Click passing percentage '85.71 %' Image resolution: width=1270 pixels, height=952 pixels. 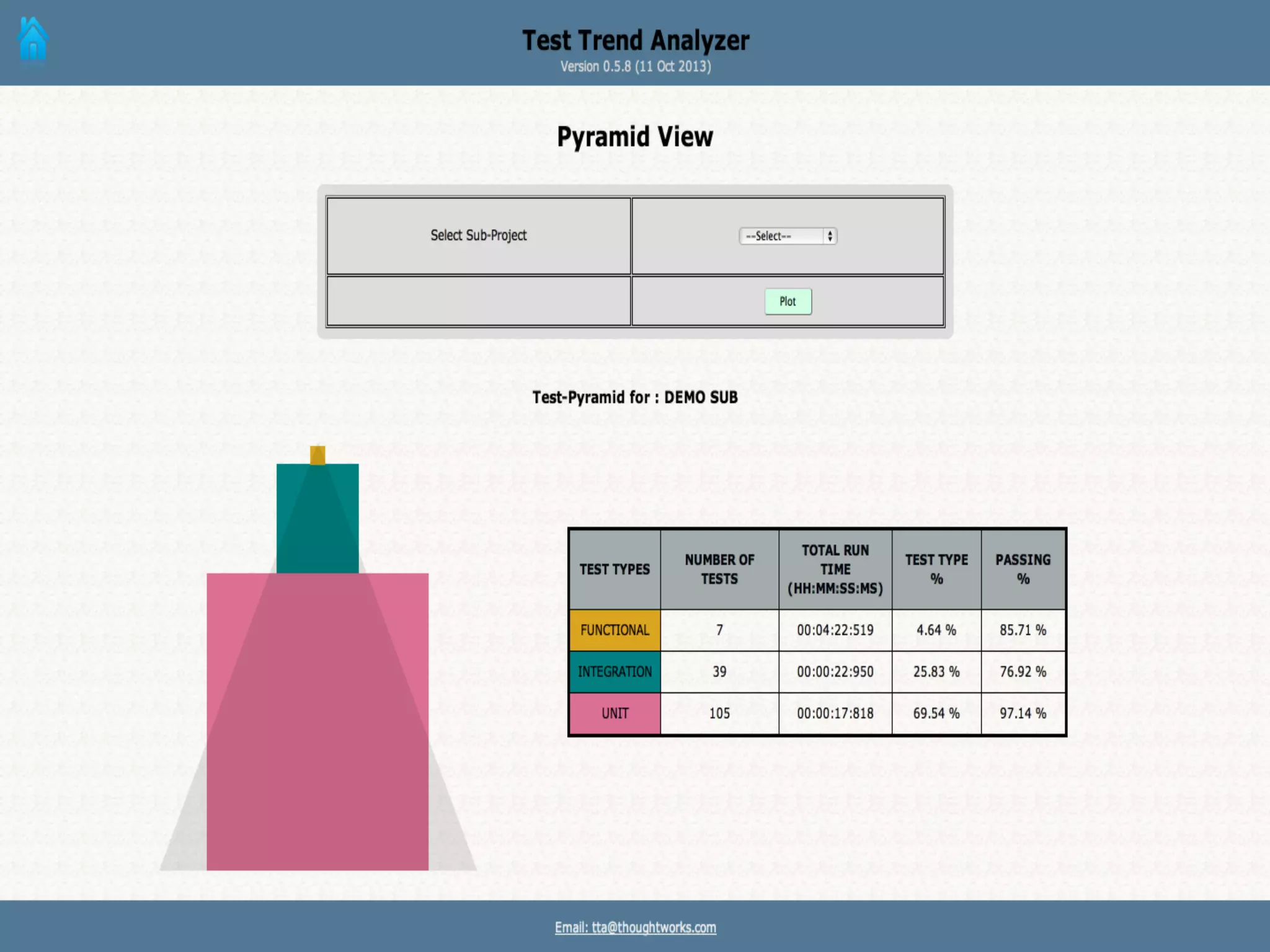[x=1023, y=630]
